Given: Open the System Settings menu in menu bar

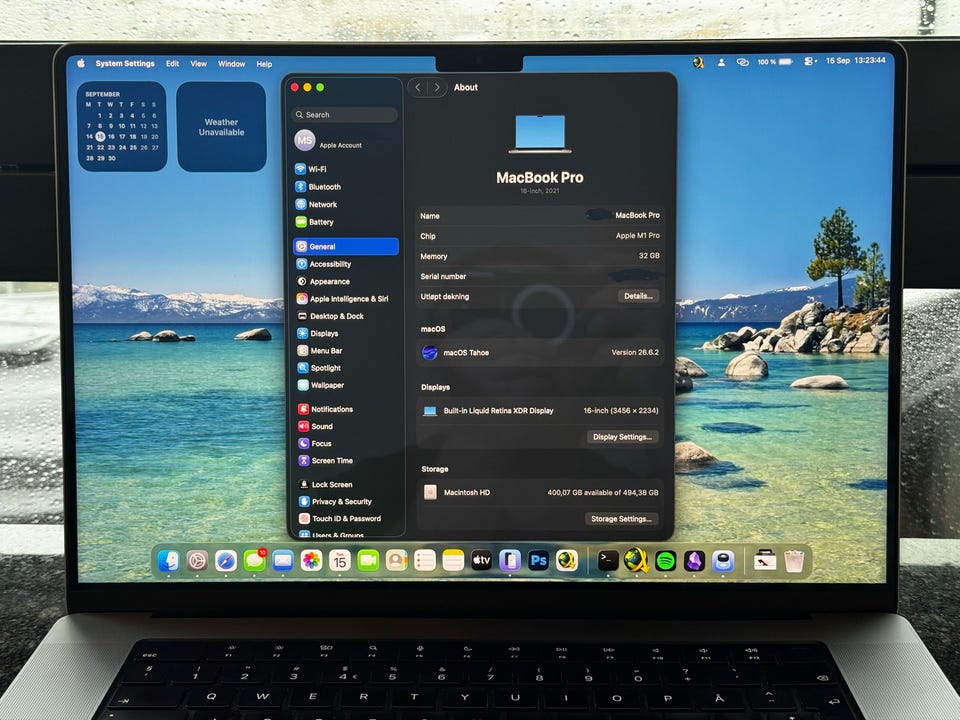Looking at the screenshot, I should pos(125,63).
